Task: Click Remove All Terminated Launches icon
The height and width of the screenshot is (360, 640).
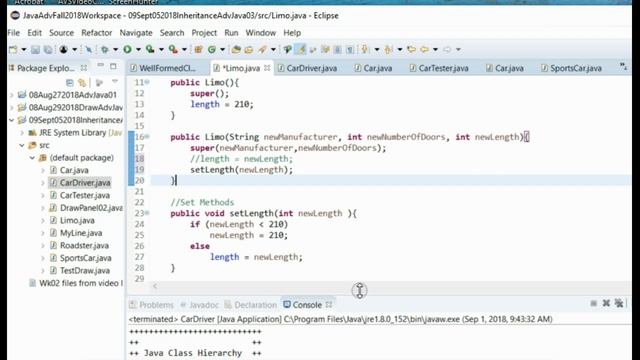Action: [619, 303]
